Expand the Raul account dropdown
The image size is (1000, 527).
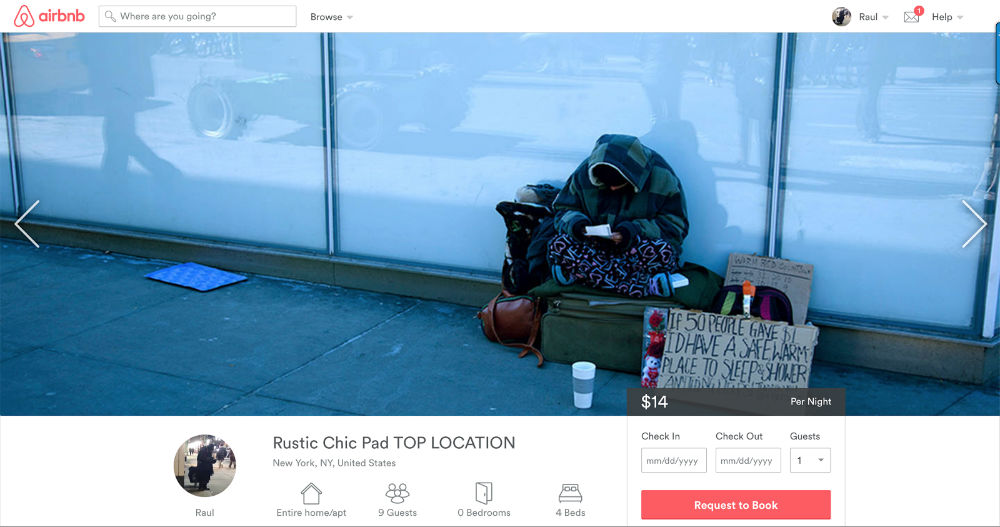(x=873, y=17)
